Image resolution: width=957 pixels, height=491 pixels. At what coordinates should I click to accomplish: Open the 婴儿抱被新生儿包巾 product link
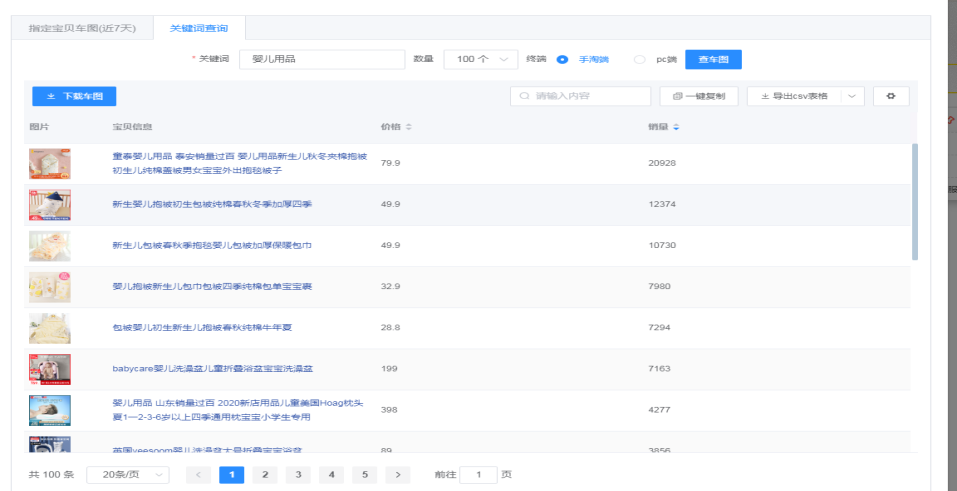(x=212, y=286)
